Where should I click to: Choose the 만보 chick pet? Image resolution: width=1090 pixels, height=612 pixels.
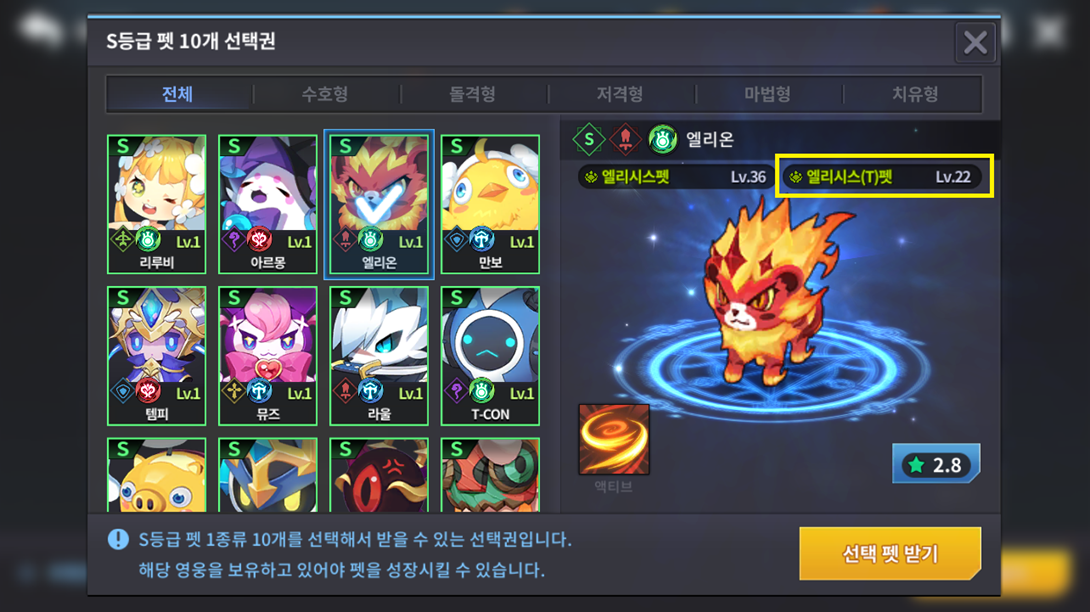[x=490, y=204]
